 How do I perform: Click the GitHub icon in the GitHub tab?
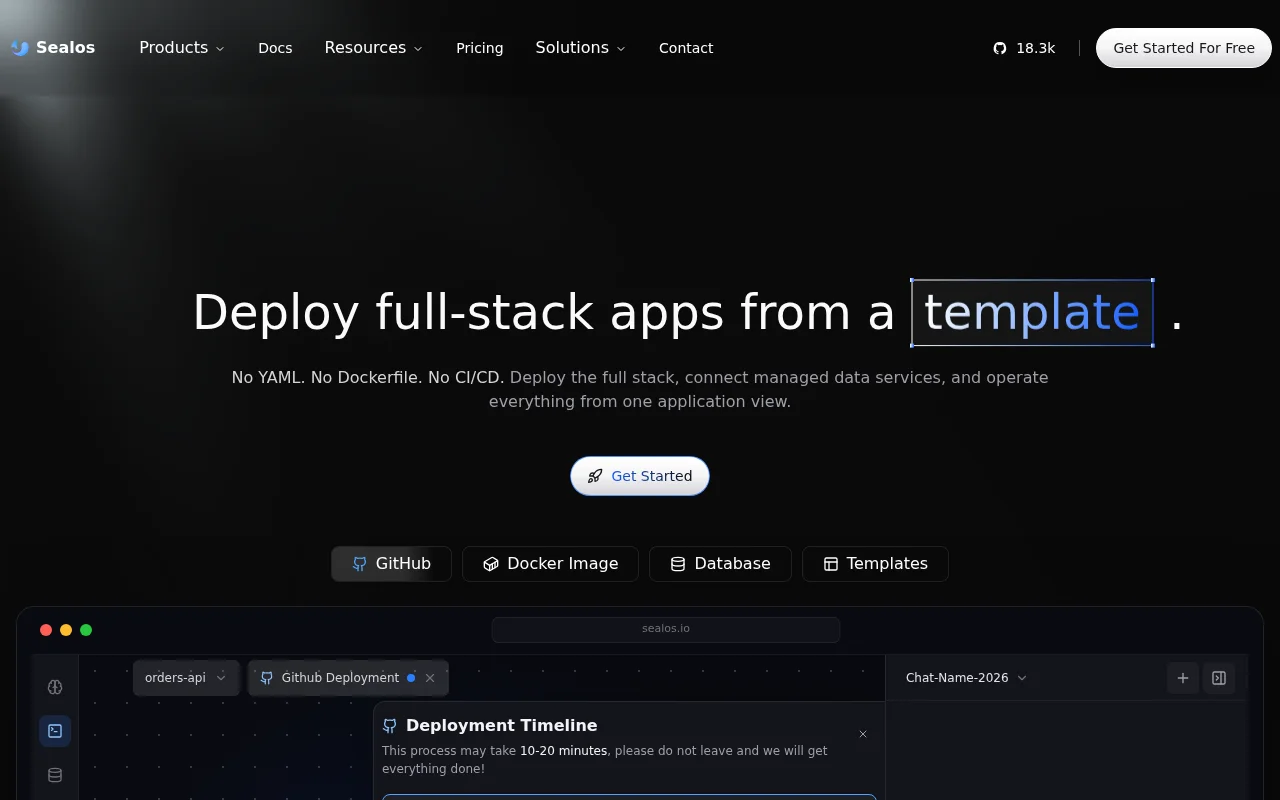[x=360, y=564]
